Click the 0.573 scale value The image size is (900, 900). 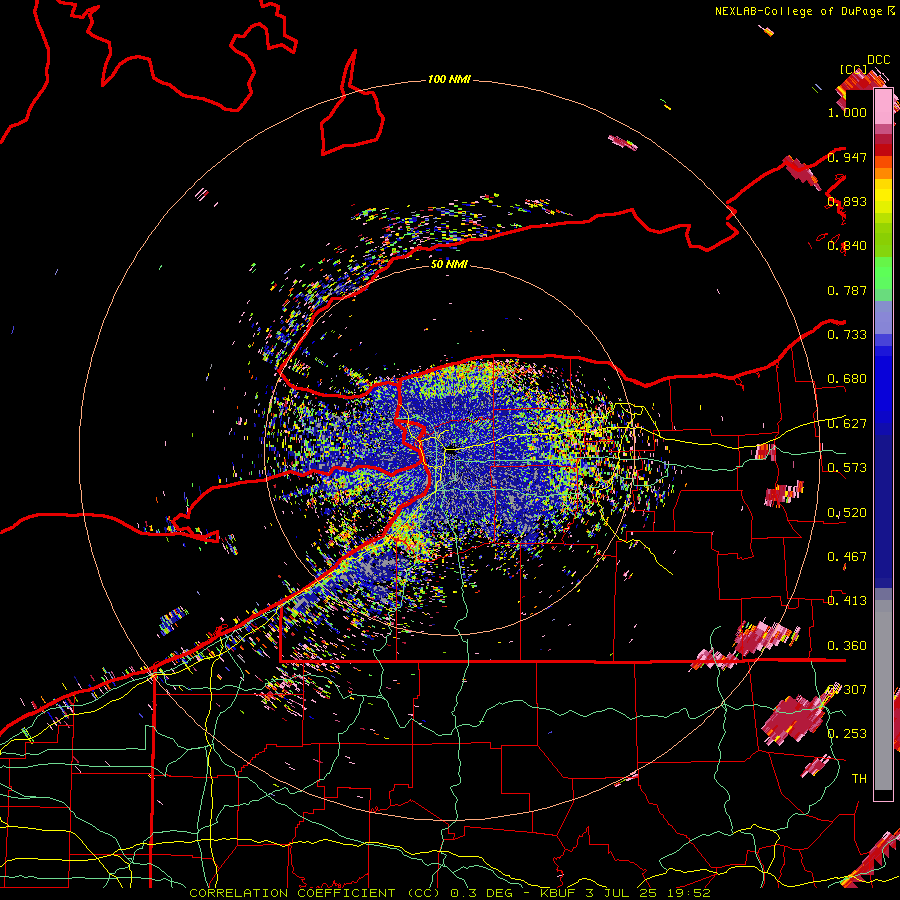tap(847, 468)
